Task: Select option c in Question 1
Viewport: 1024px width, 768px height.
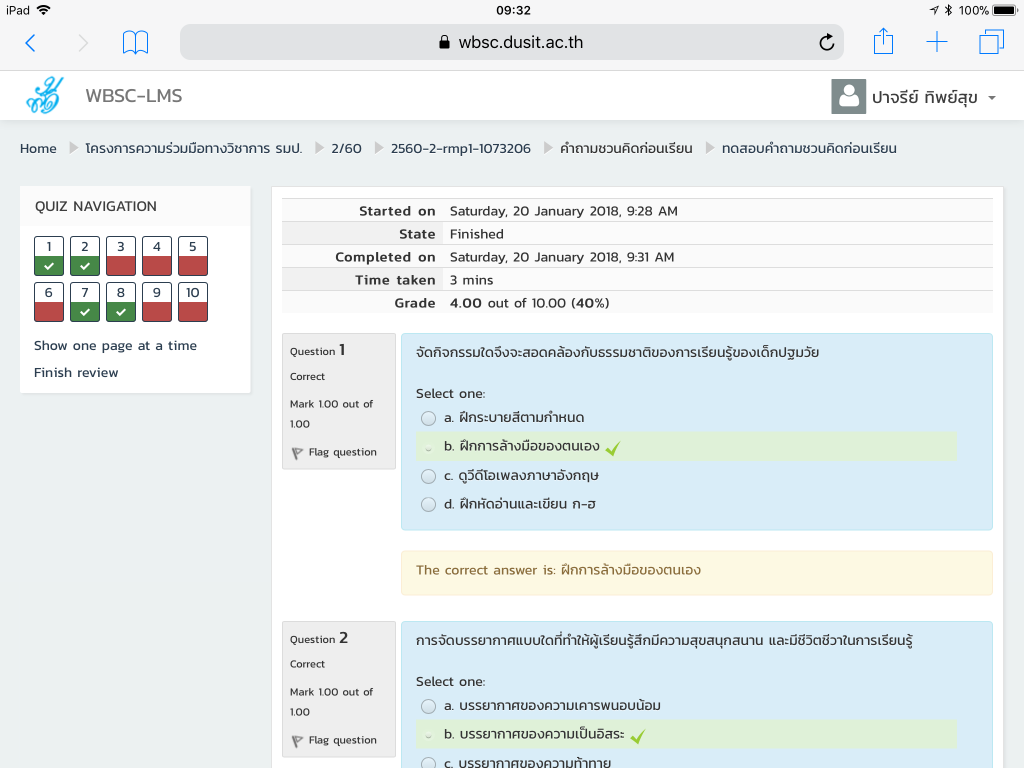Action: (x=428, y=476)
